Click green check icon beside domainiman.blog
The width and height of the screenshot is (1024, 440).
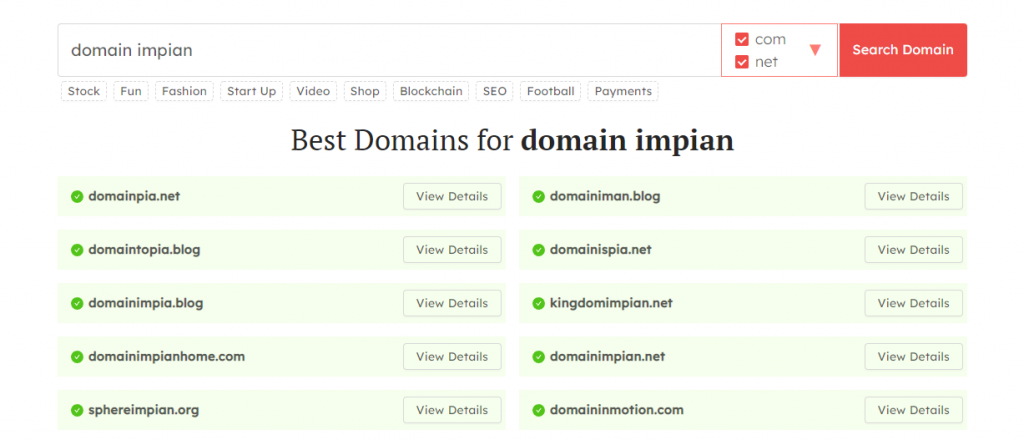[538, 197]
